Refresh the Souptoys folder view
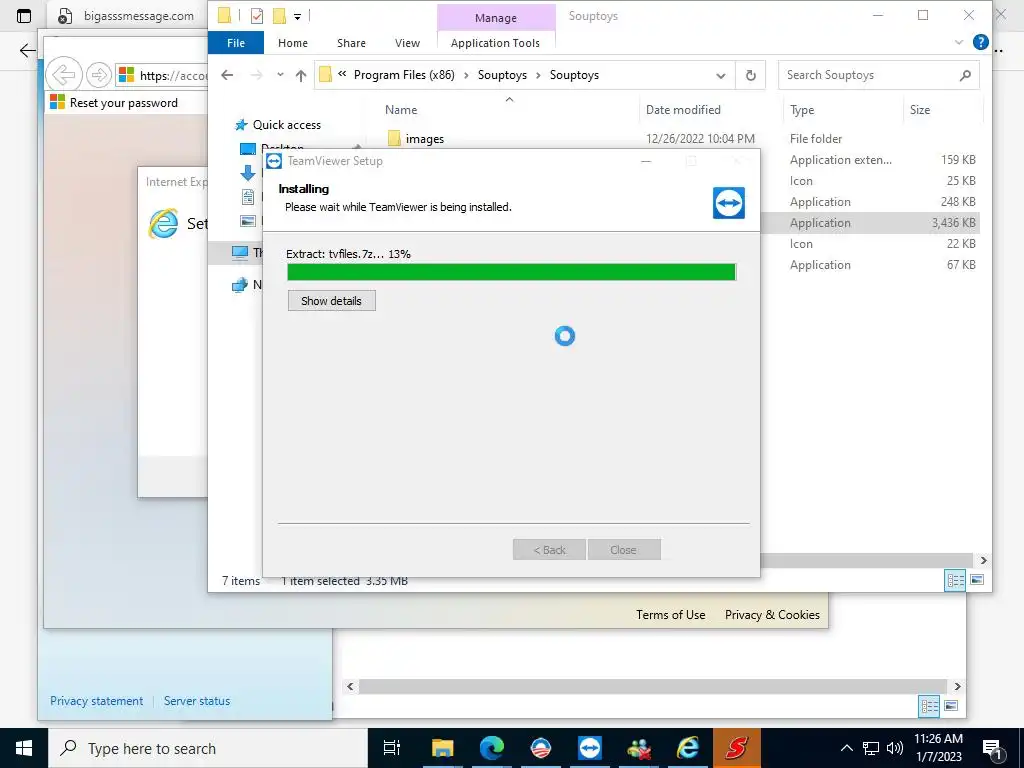Screen dimensions: 1024x768 751,75
